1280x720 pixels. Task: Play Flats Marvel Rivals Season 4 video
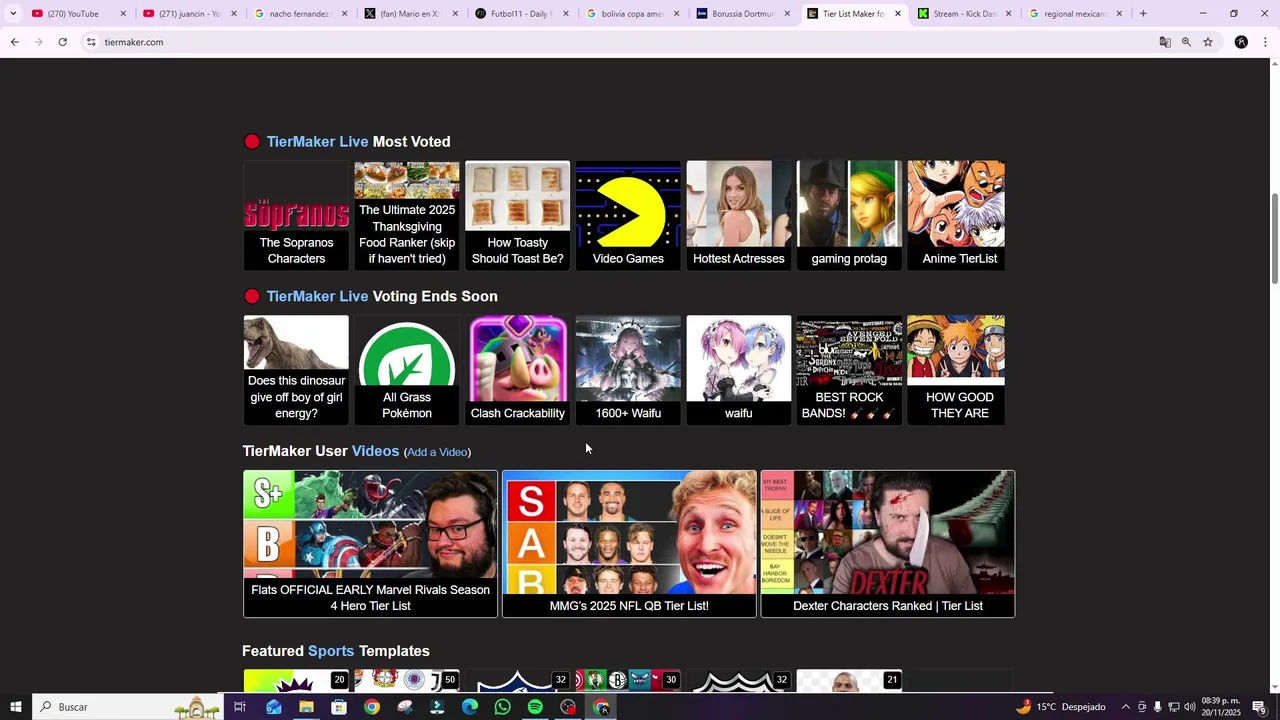click(x=370, y=544)
